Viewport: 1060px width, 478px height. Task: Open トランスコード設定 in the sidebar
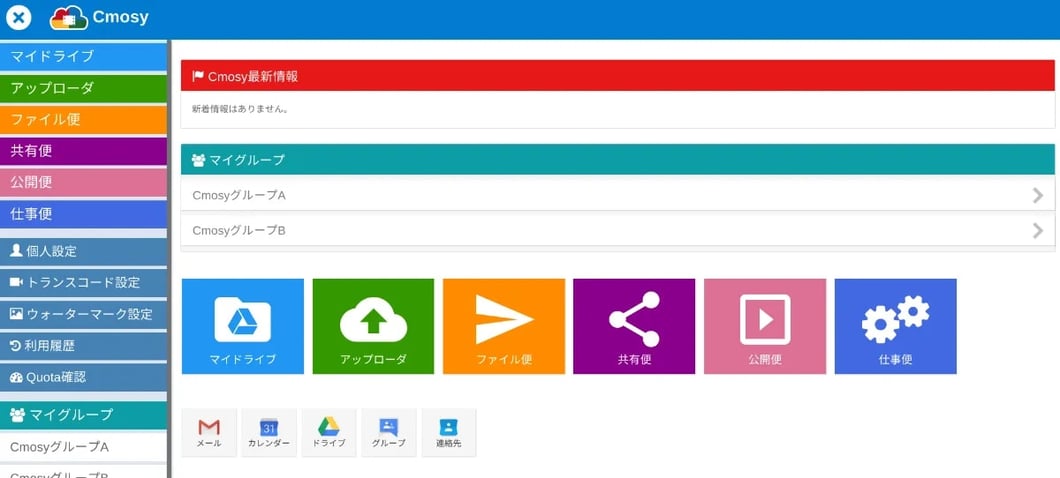(83, 283)
